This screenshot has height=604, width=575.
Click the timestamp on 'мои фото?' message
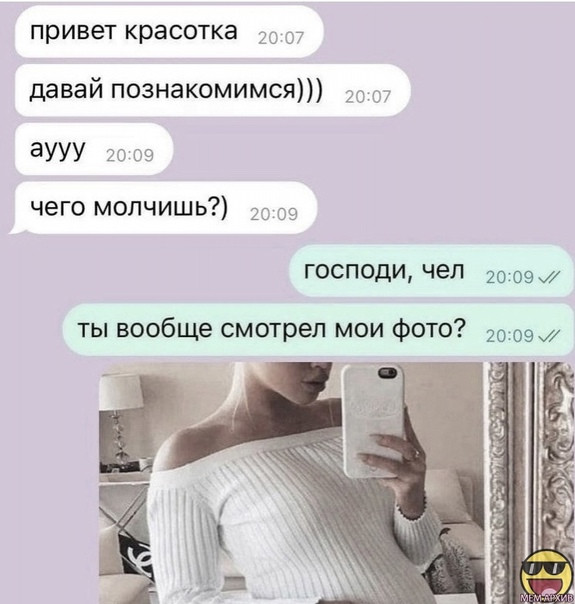(510, 337)
